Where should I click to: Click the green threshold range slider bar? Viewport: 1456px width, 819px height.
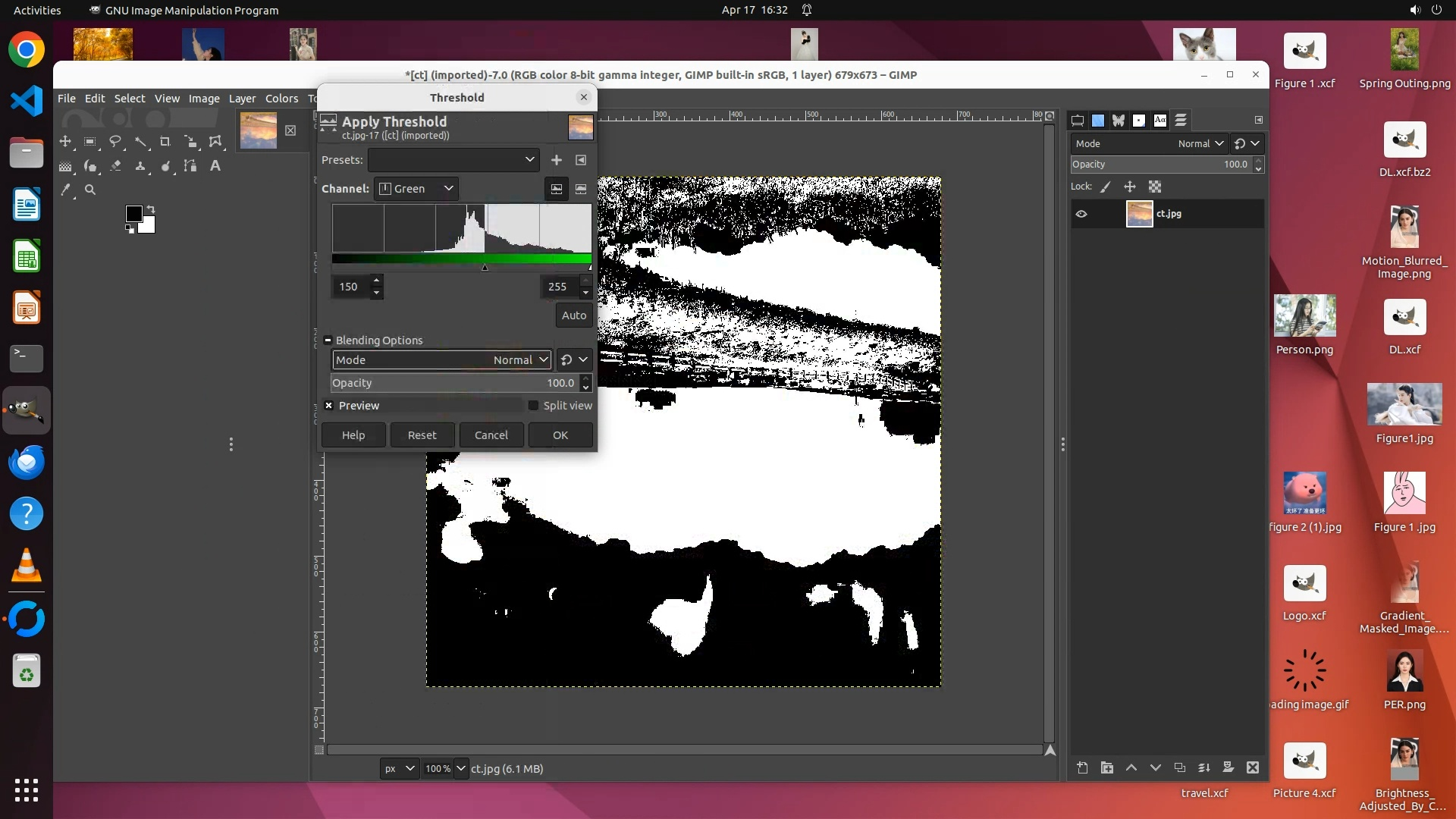(x=461, y=259)
